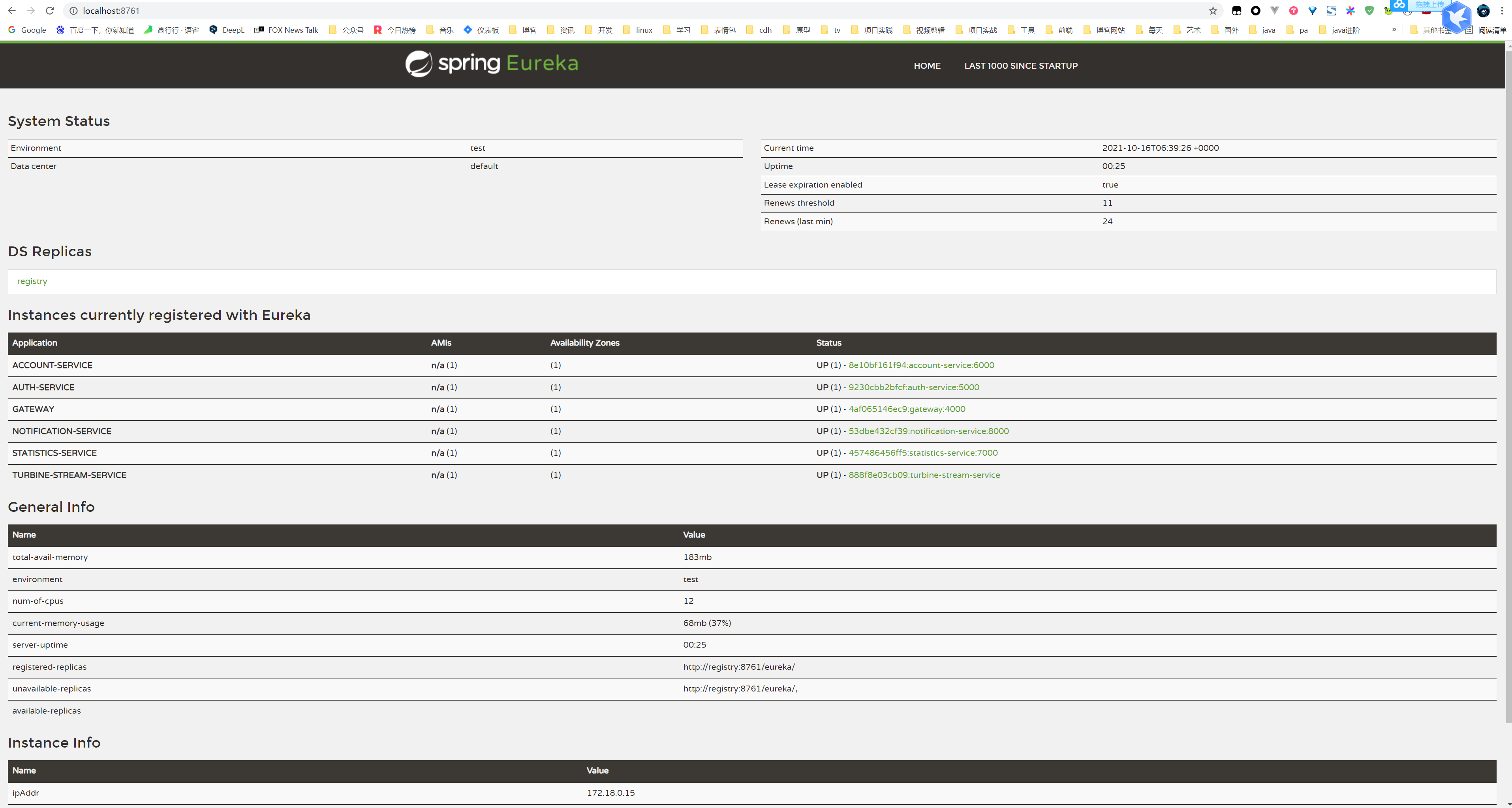Open LAST 1000 SINCE STARTUP page
The width and height of the screenshot is (1512, 808).
coord(1021,66)
